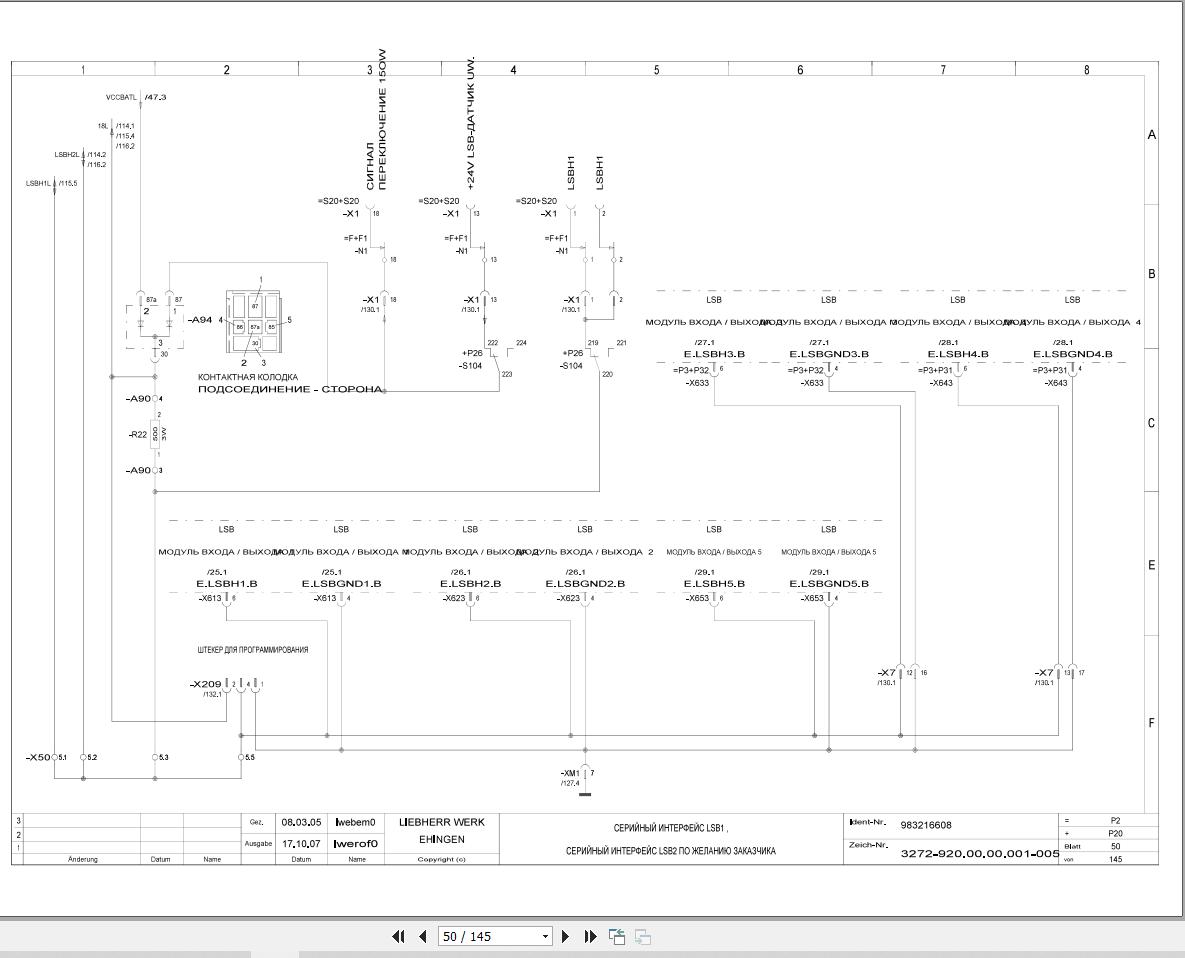Click the date 08.03.05 cell
Image resolution: width=1185 pixels, height=958 pixels.
[301, 823]
